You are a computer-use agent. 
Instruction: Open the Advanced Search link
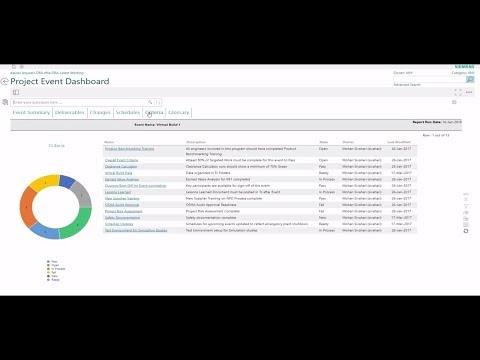(x=407, y=85)
